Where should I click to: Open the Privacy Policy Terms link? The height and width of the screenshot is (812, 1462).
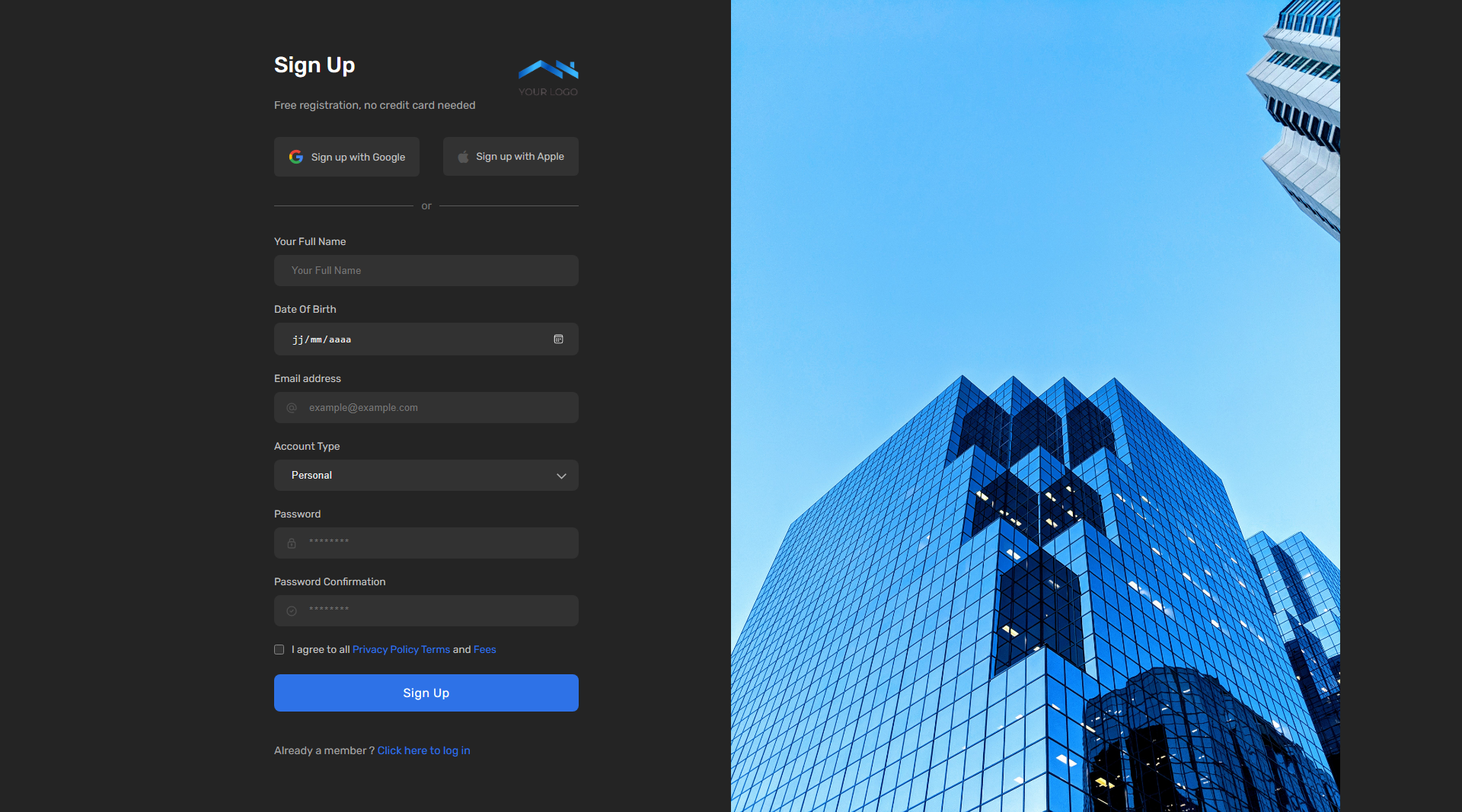pos(401,649)
